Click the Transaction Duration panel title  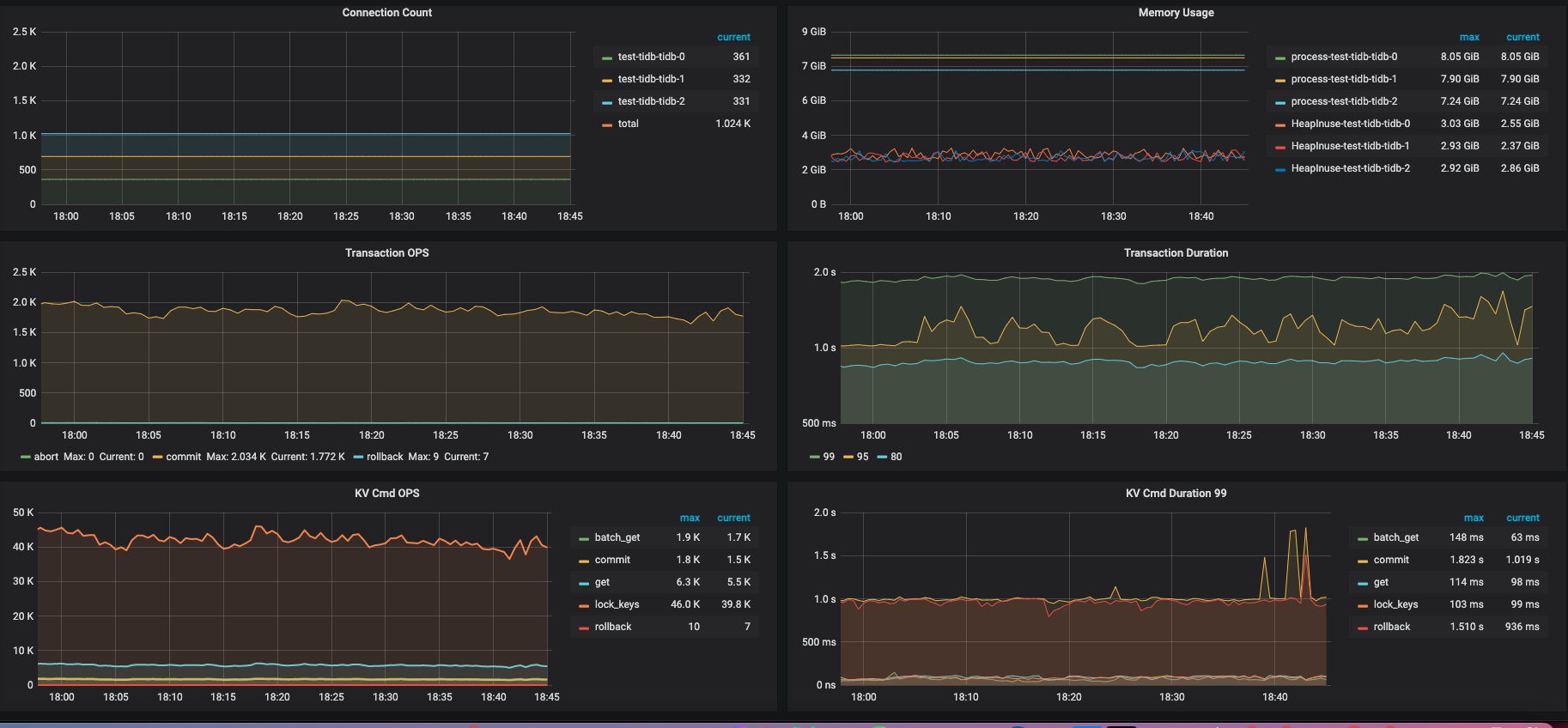[1176, 253]
